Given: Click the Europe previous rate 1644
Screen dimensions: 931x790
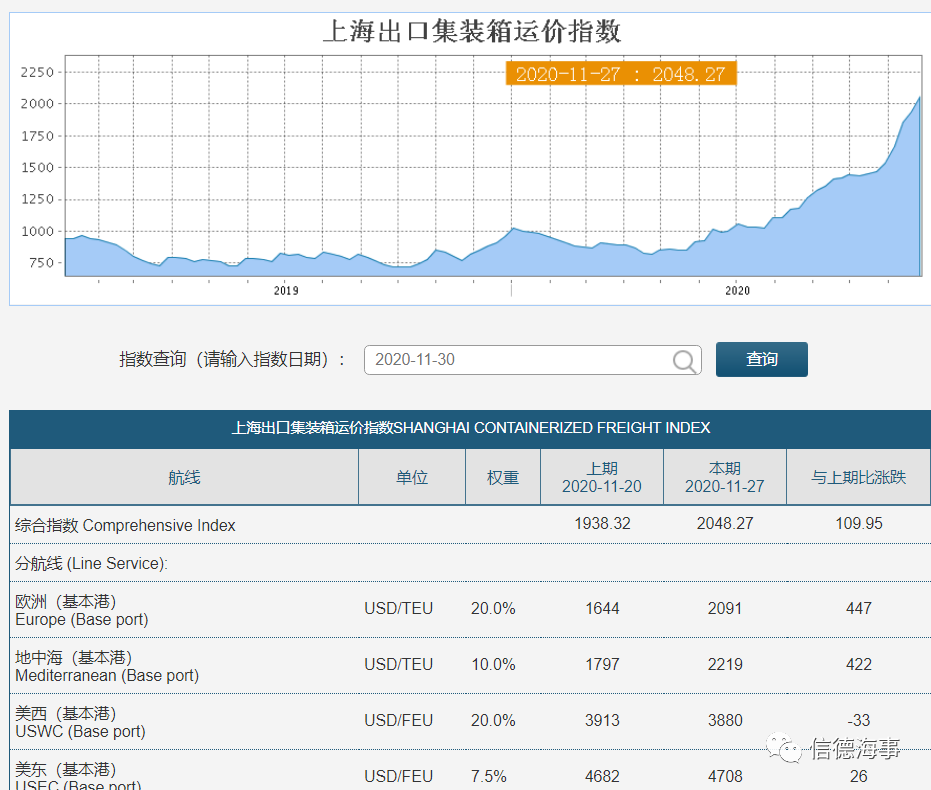Looking at the screenshot, I should tap(603, 608).
